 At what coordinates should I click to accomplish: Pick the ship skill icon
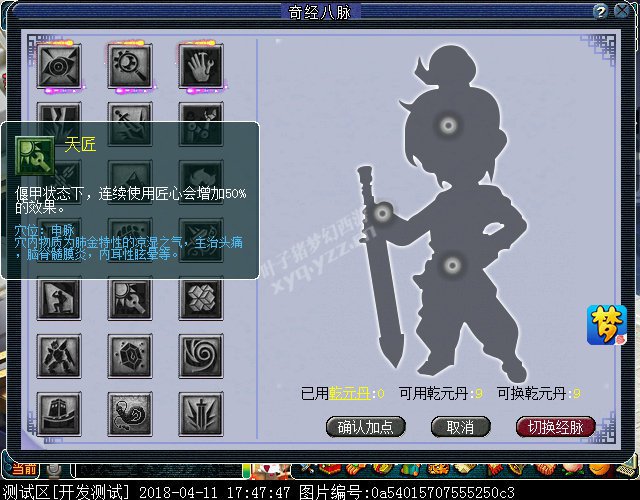[59, 414]
